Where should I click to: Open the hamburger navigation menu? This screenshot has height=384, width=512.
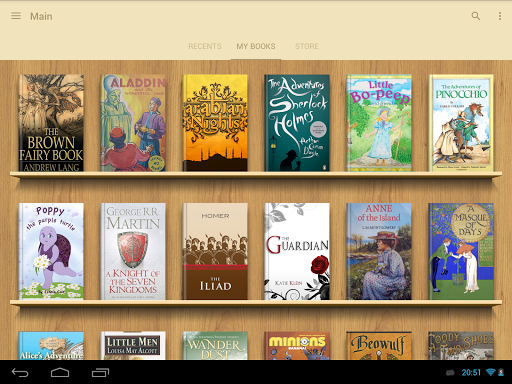(x=16, y=16)
